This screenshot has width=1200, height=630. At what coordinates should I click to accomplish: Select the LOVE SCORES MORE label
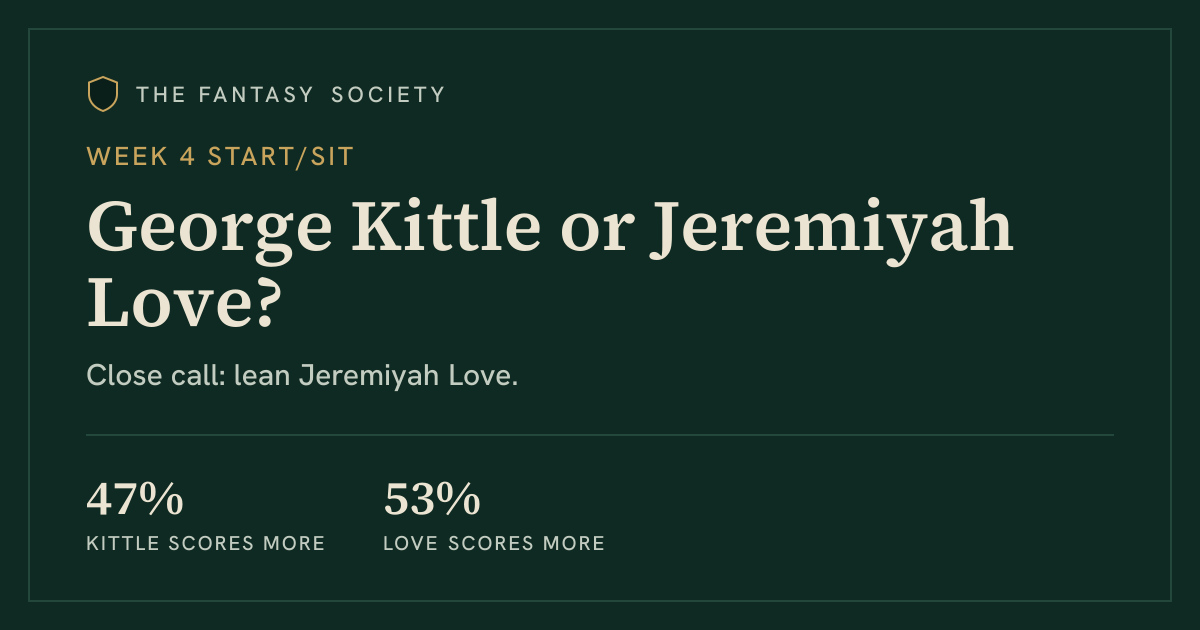pyautogui.click(x=494, y=544)
